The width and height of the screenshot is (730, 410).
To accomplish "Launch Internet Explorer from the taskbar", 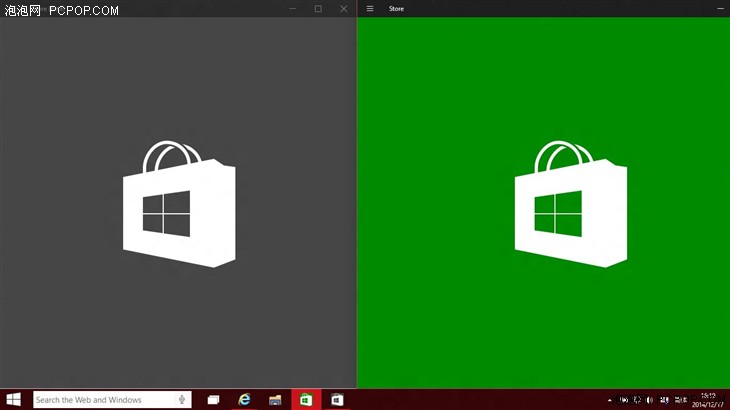I will point(244,399).
